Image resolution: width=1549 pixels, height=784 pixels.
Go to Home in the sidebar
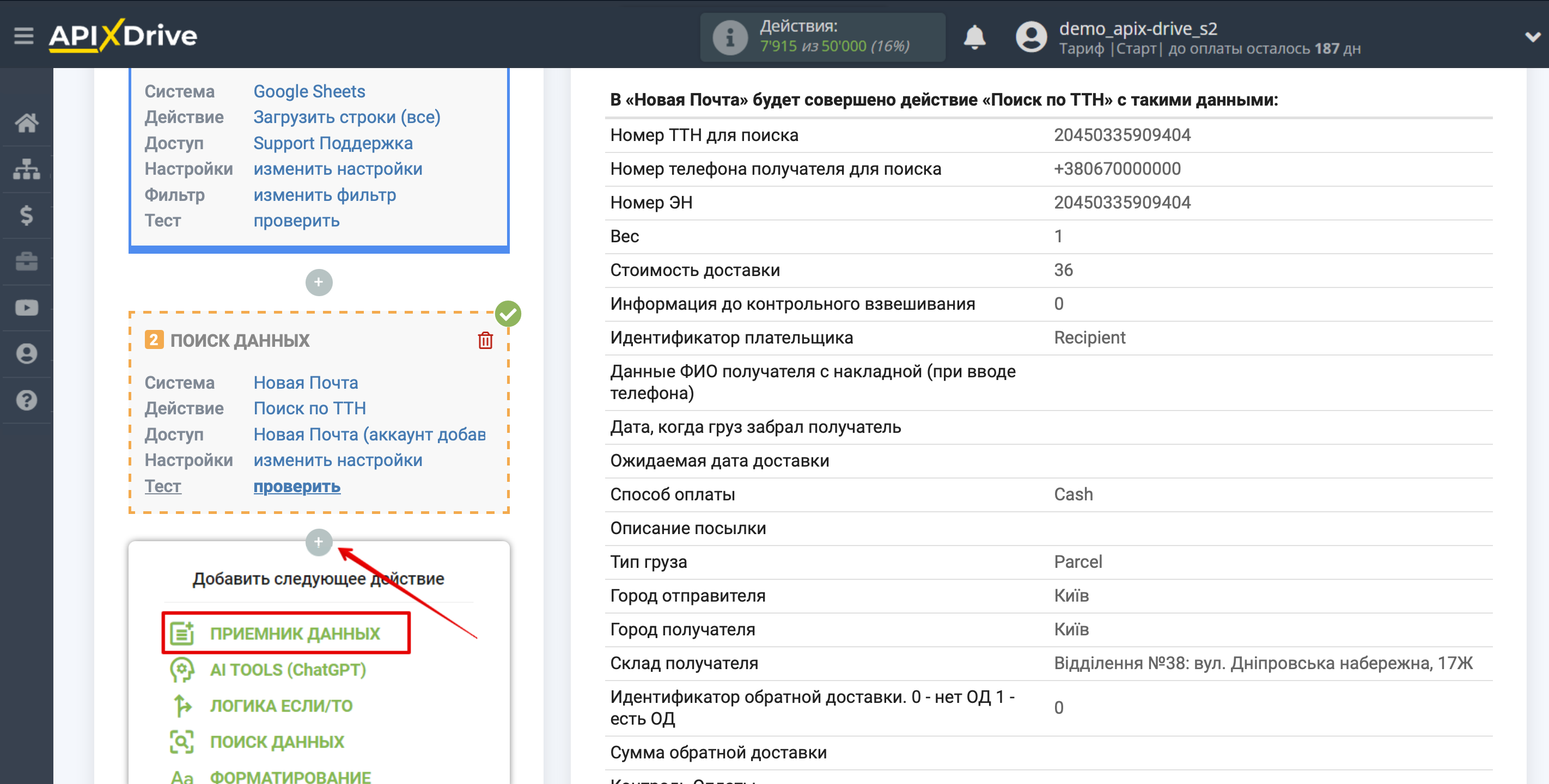coord(27,122)
